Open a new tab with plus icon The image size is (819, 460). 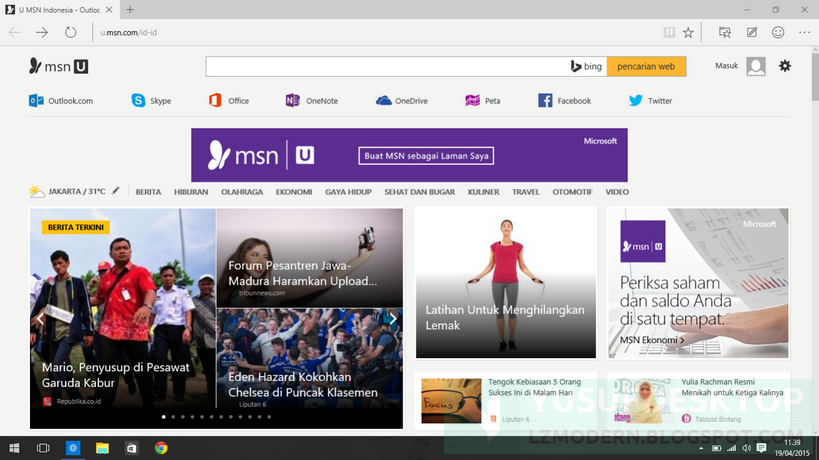[x=130, y=9]
